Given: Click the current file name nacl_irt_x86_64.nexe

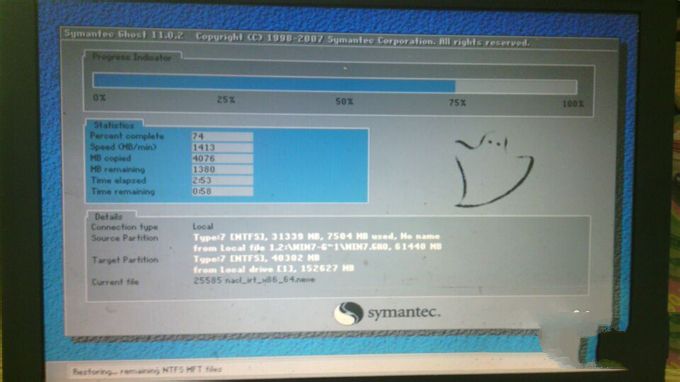Looking at the screenshot, I should [270, 280].
